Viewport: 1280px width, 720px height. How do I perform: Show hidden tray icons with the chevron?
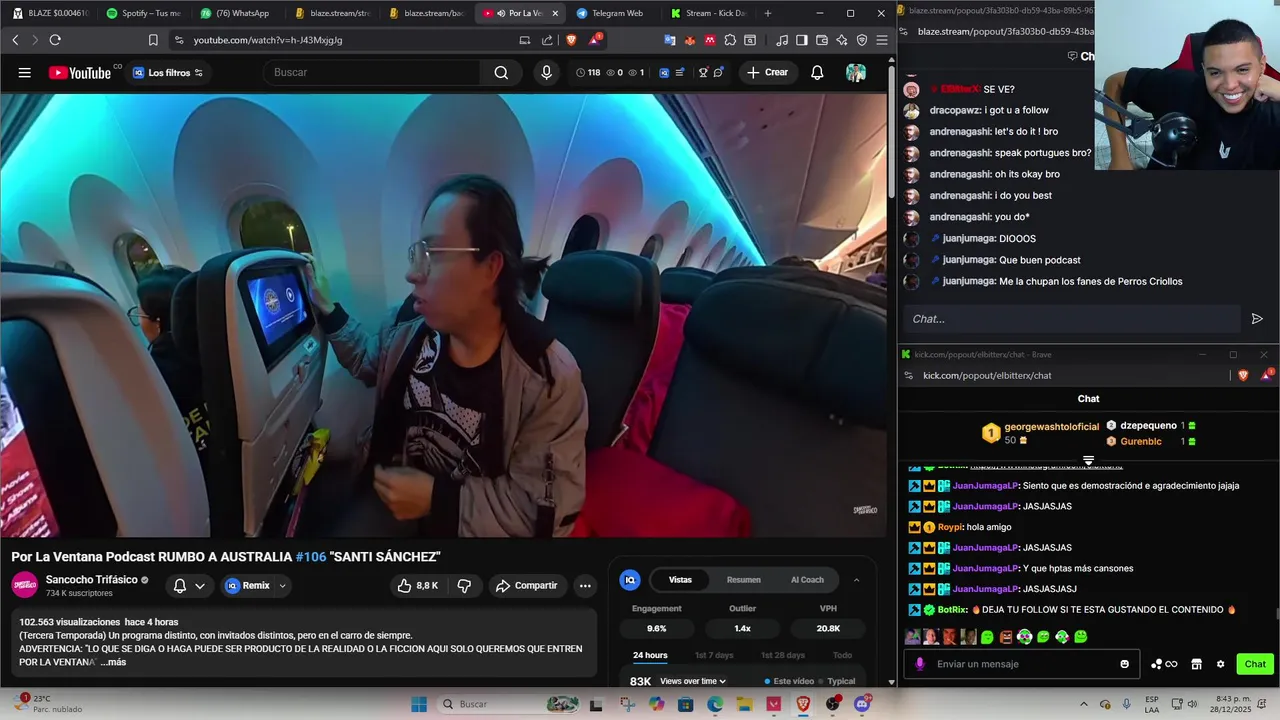(x=1083, y=704)
